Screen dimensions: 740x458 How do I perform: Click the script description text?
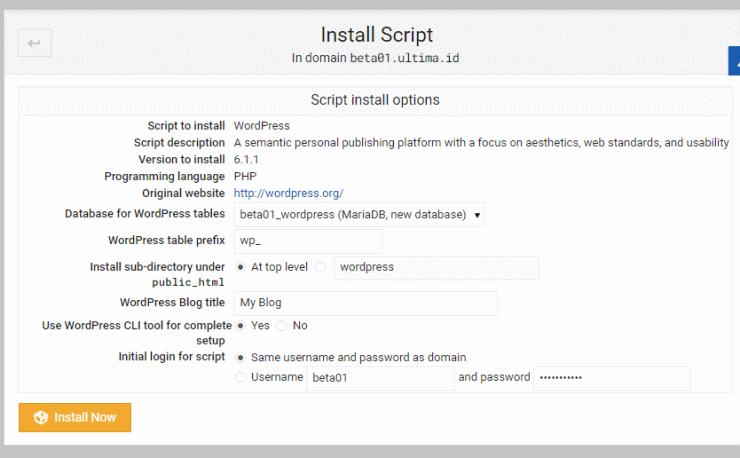tap(481, 143)
